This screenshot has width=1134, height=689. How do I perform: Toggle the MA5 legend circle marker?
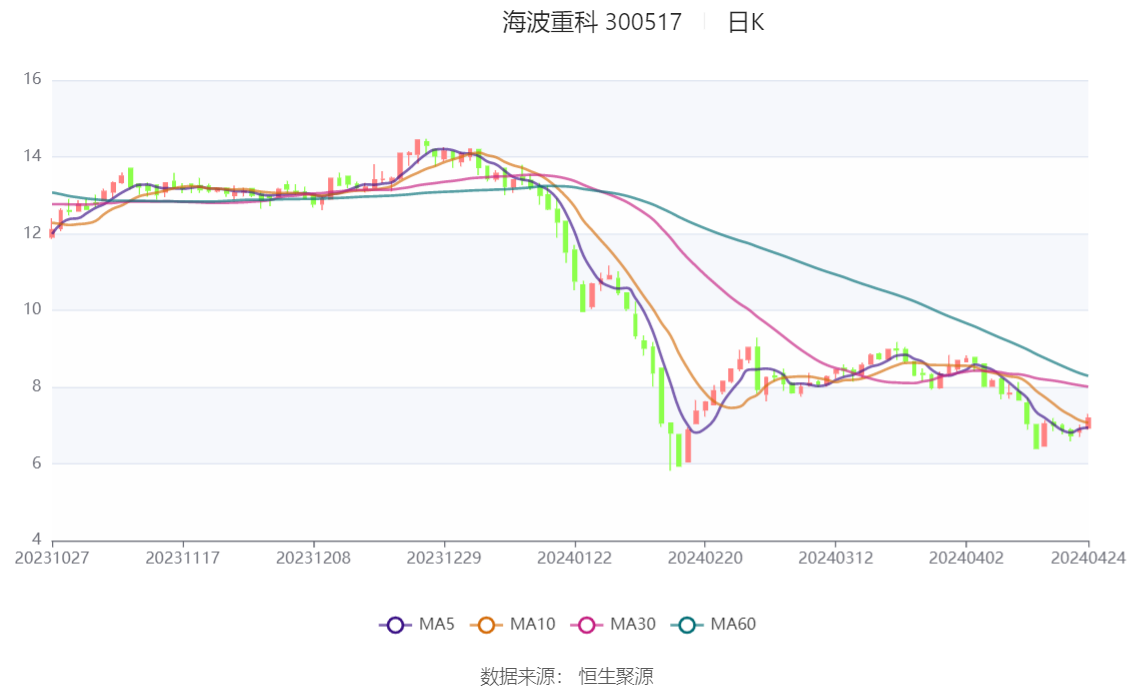click(395, 625)
